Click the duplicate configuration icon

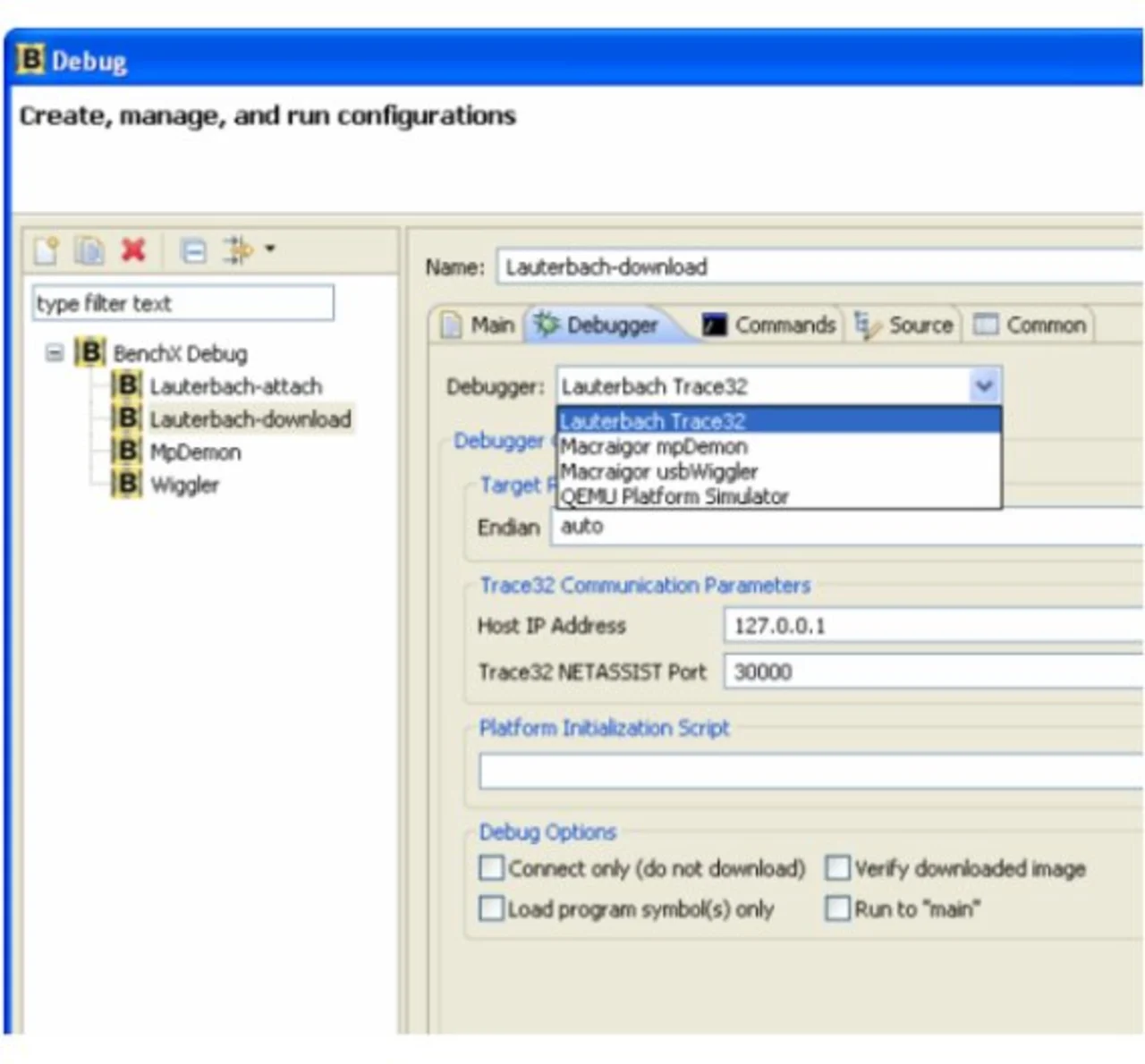tap(89, 250)
